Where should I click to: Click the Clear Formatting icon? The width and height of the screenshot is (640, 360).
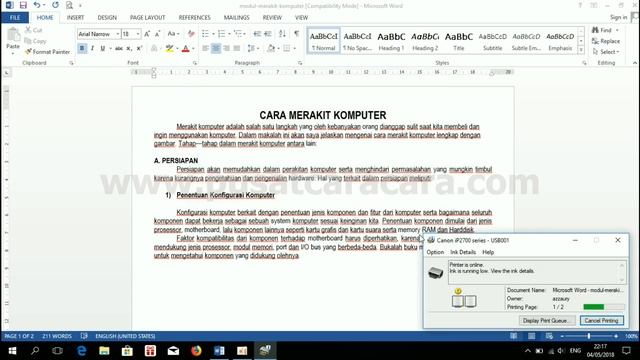click(191, 34)
